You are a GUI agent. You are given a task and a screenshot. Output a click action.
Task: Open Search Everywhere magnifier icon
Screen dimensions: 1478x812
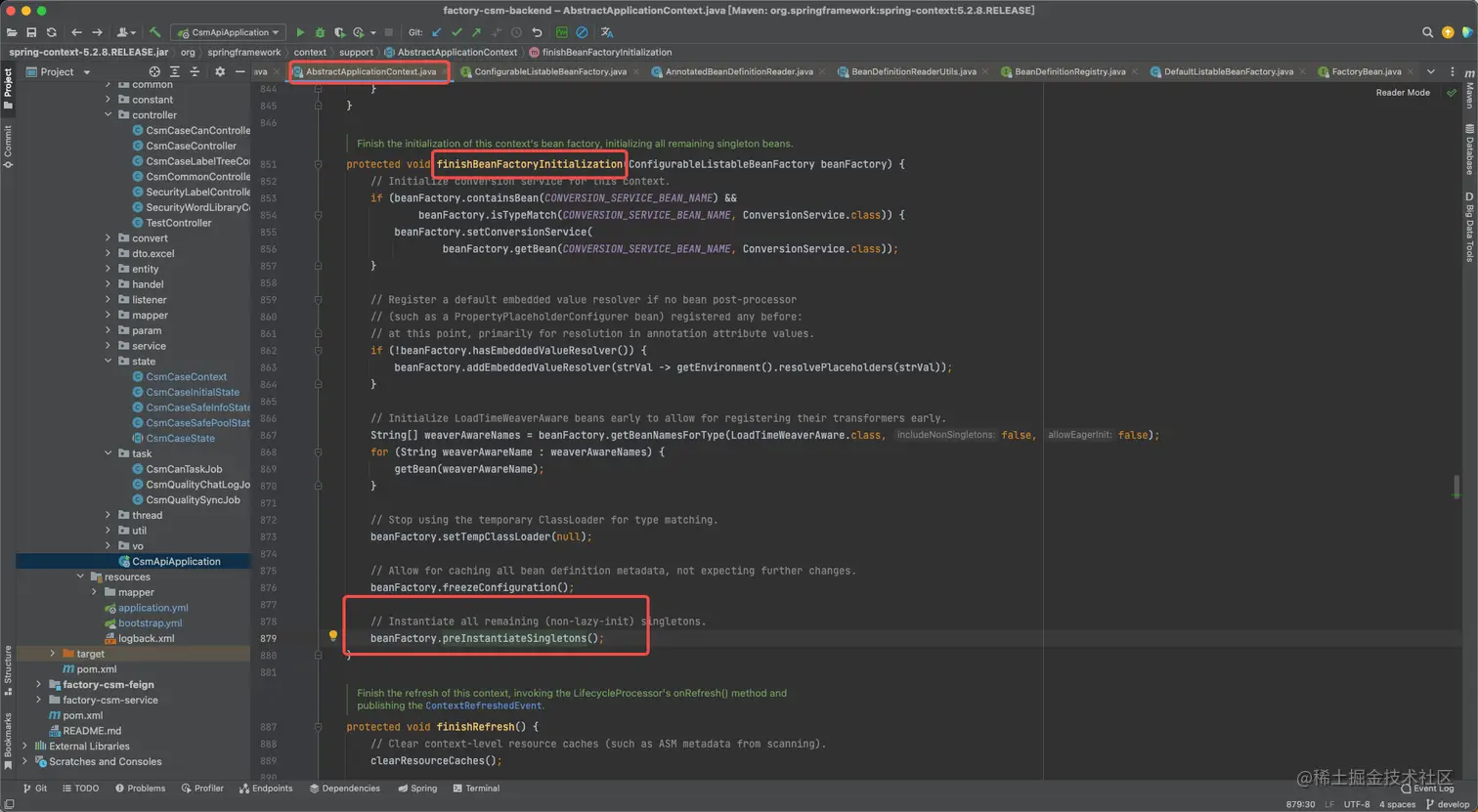pos(1427,32)
